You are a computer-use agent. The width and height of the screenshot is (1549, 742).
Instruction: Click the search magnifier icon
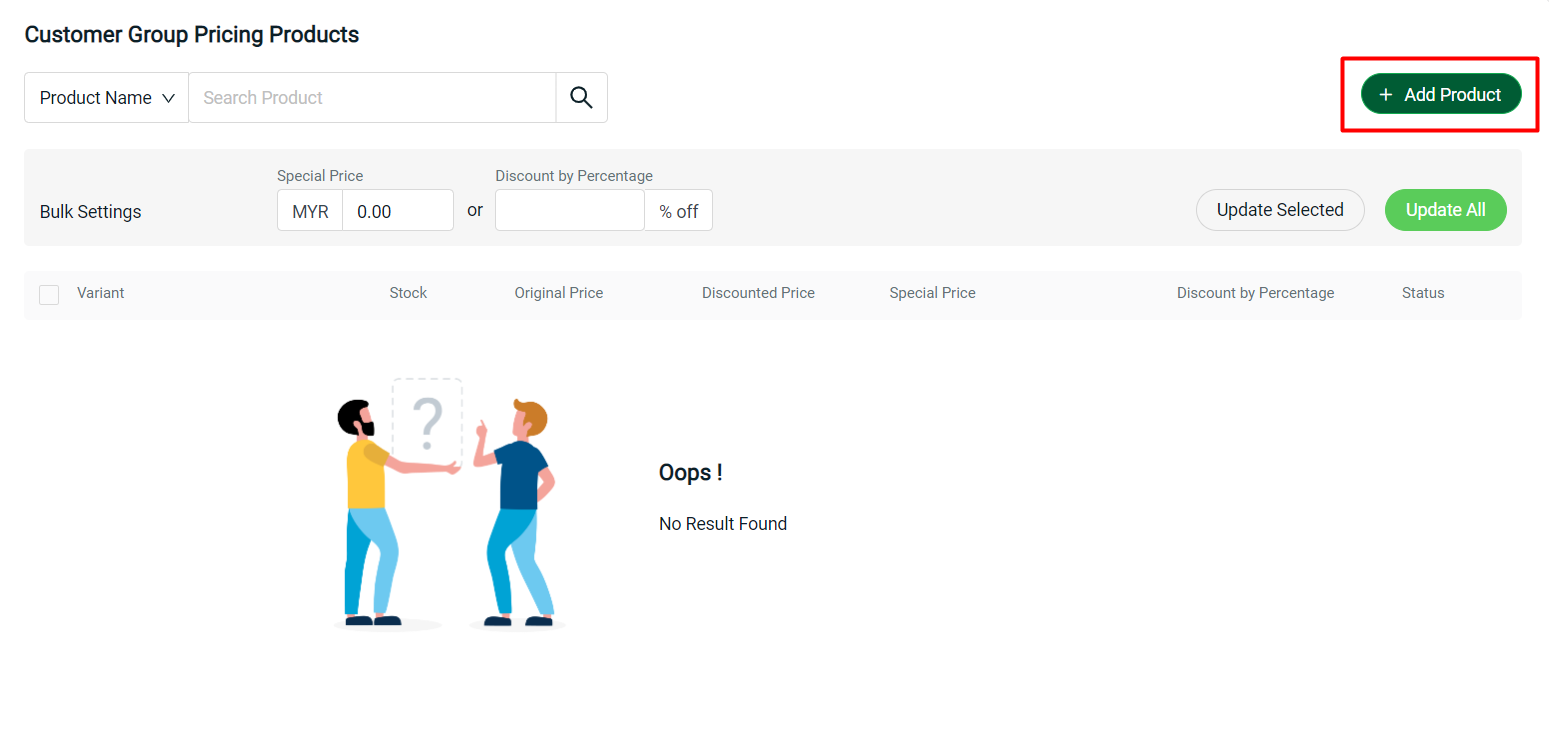click(x=581, y=97)
